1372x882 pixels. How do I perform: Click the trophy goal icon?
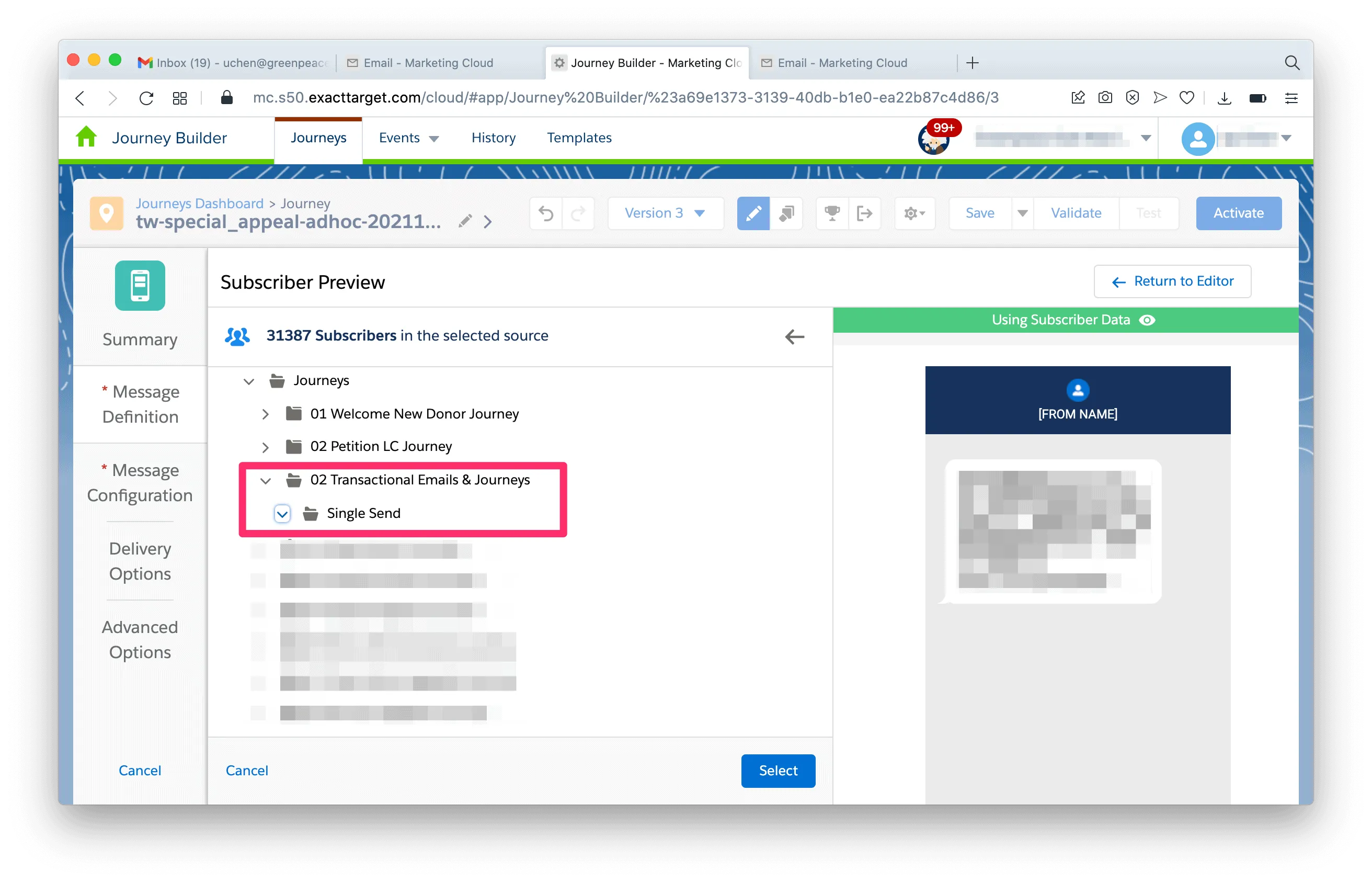(832, 213)
